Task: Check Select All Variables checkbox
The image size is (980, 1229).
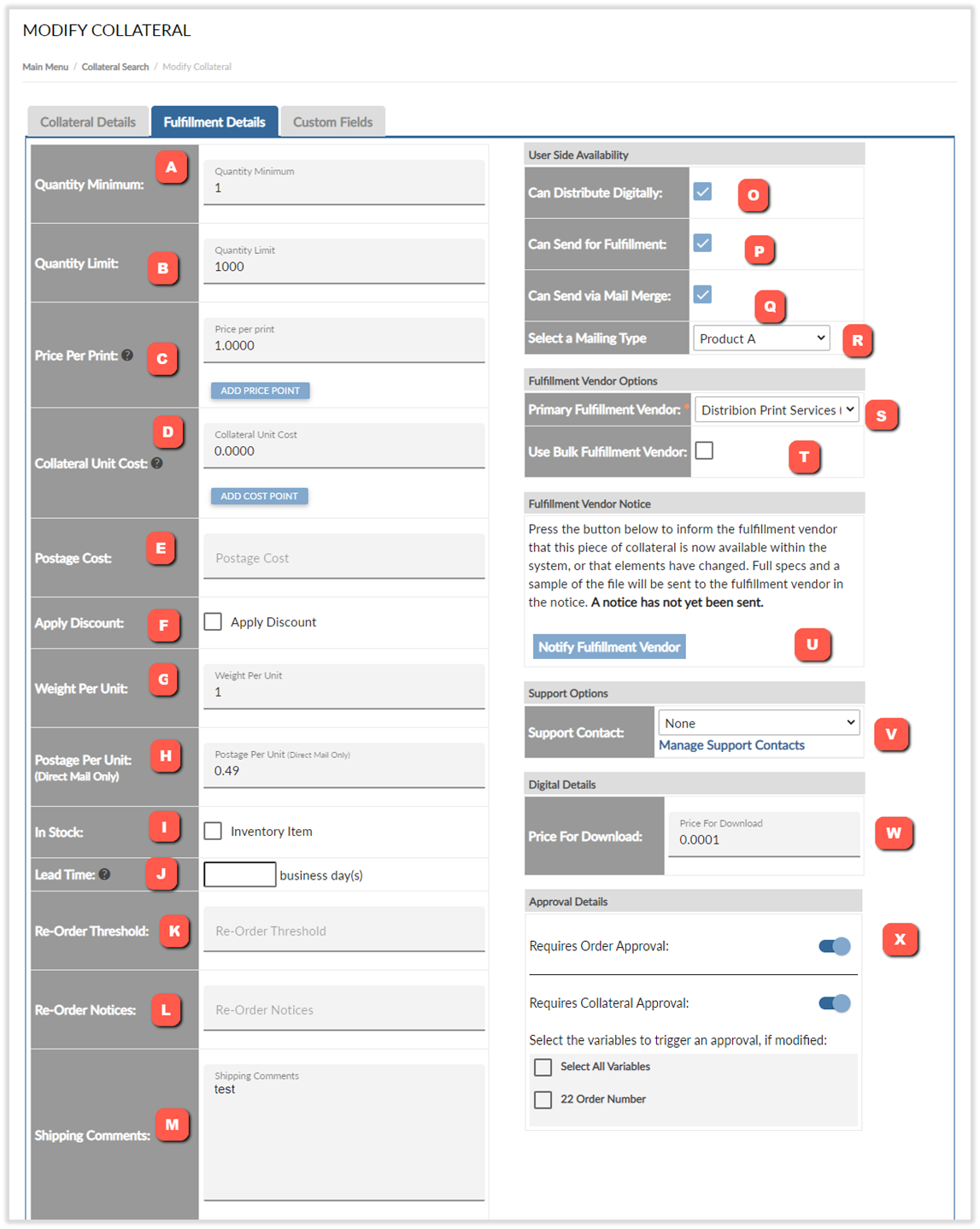Action: (x=543, y=1067)
